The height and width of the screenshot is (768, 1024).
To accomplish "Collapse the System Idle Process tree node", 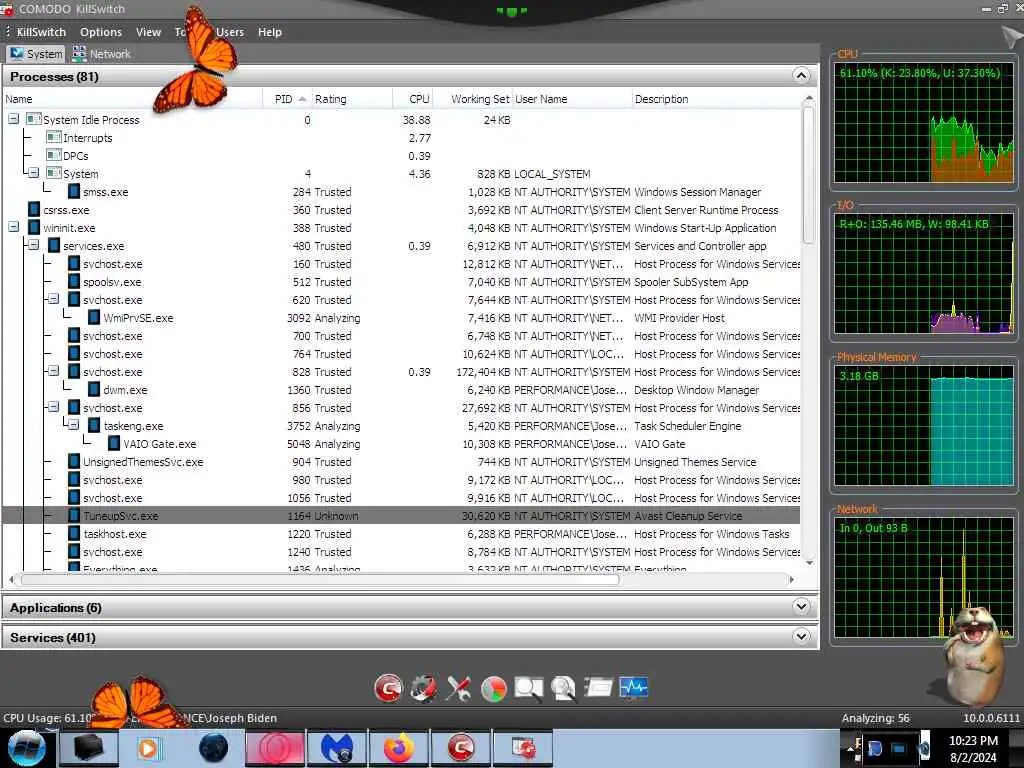I will (x=14, y=120).
